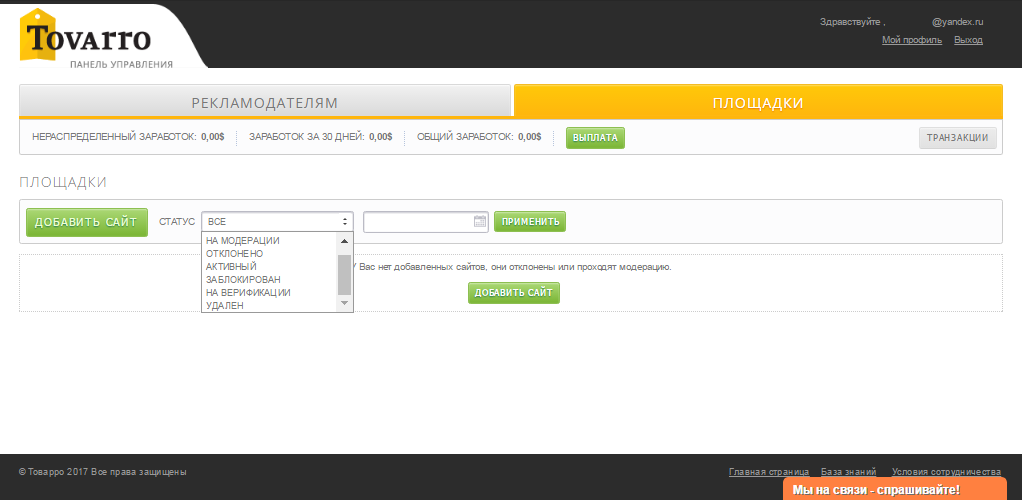Image resolution: width=1022 pixels, height=500 pixels.
Task: Open the 'Мы на связи - спрашивайте!' chat widget
Action: point(894,489)
